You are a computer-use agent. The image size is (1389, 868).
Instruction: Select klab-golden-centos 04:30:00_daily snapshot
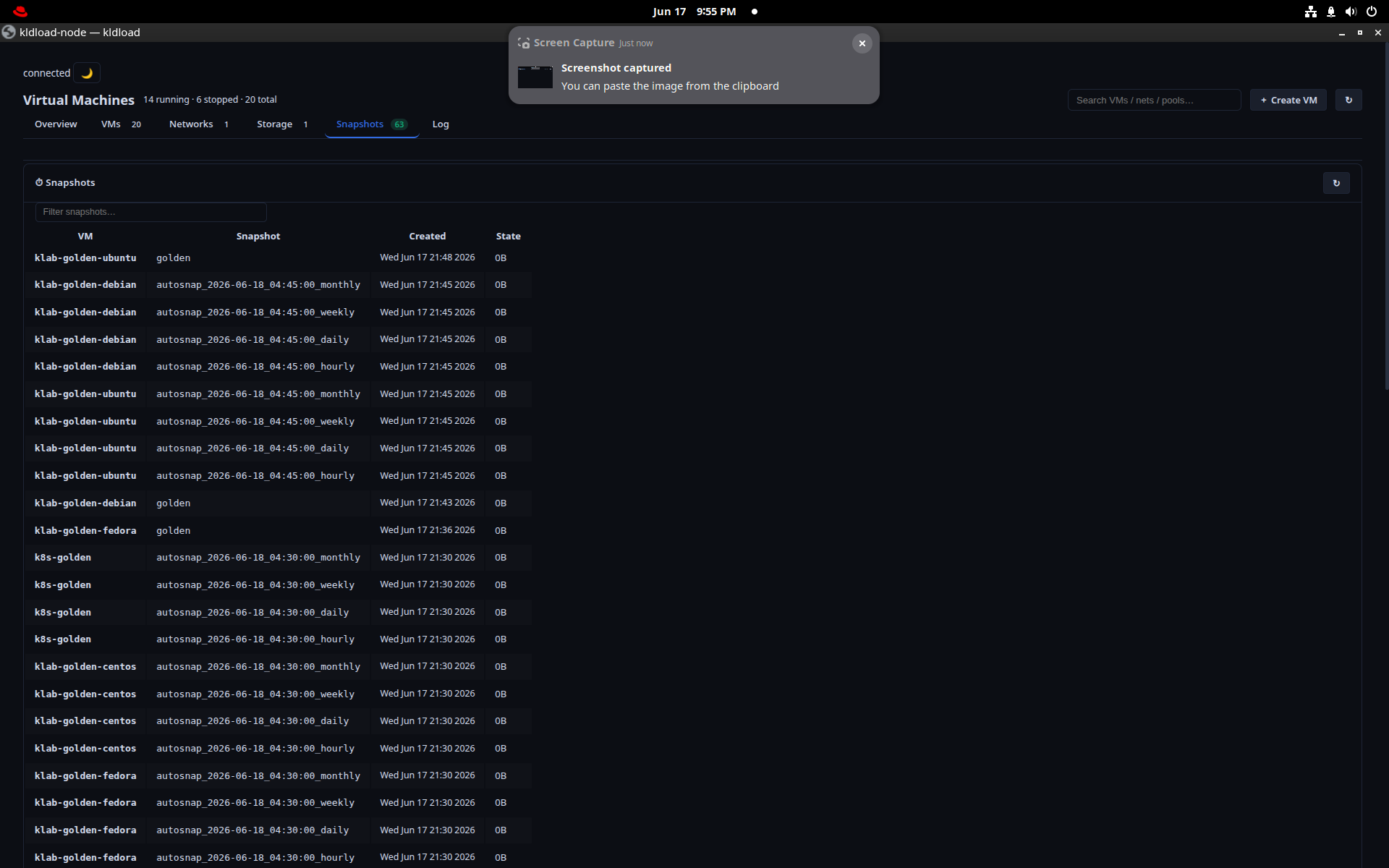point(278,721)
